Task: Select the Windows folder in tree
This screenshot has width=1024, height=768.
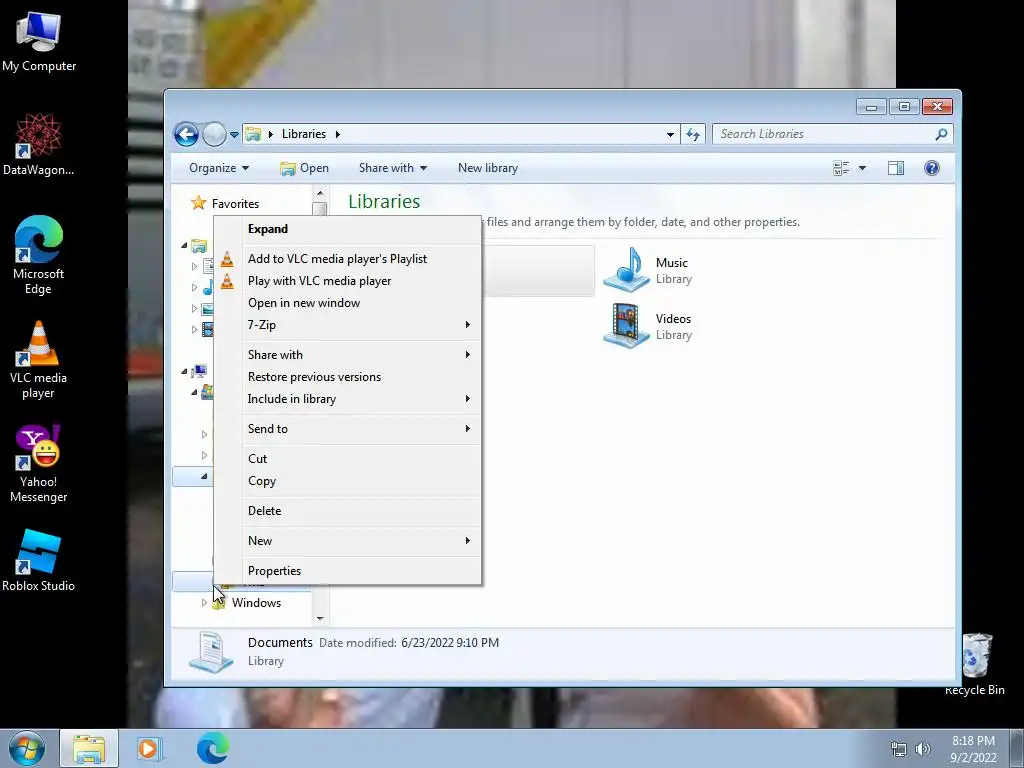Action: tap(256, 603)
